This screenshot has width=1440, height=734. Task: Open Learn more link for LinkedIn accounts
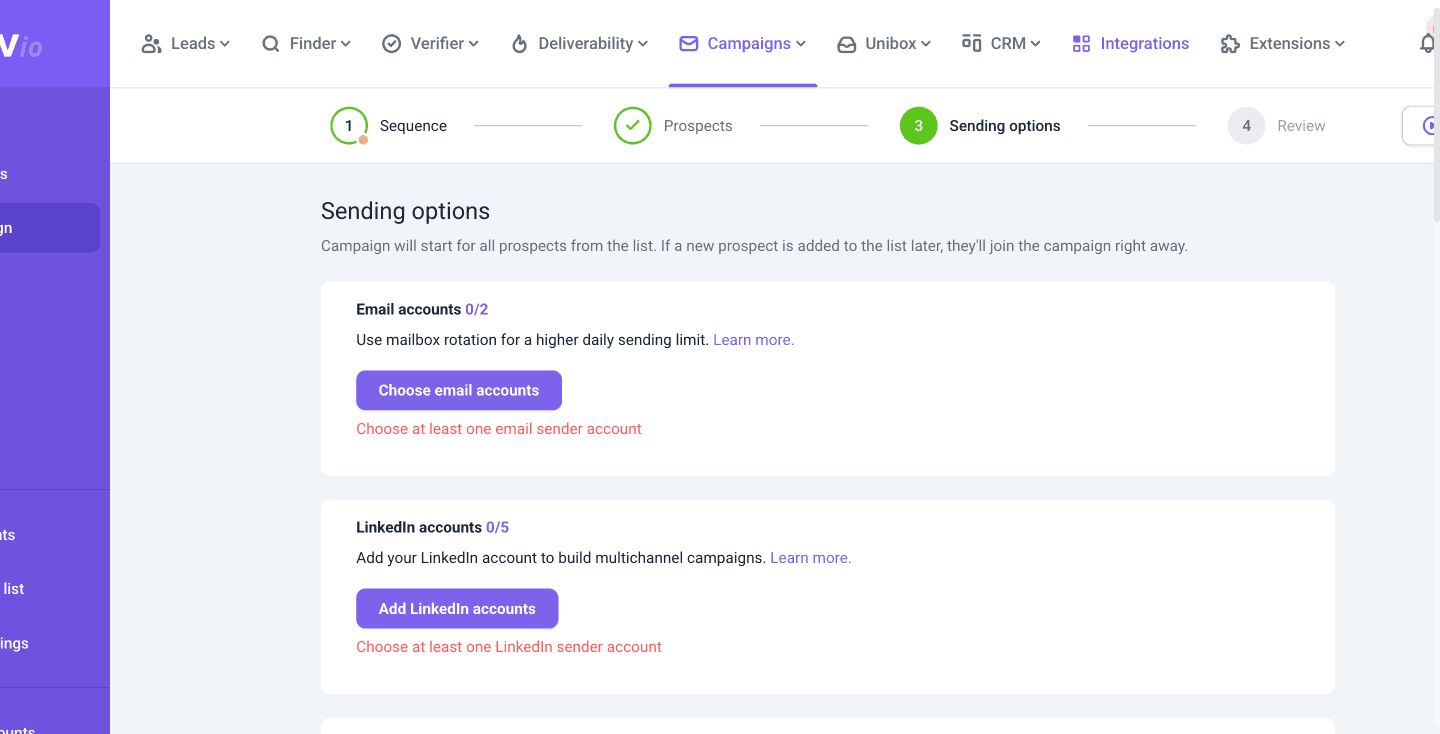click(x=810, y=558)
